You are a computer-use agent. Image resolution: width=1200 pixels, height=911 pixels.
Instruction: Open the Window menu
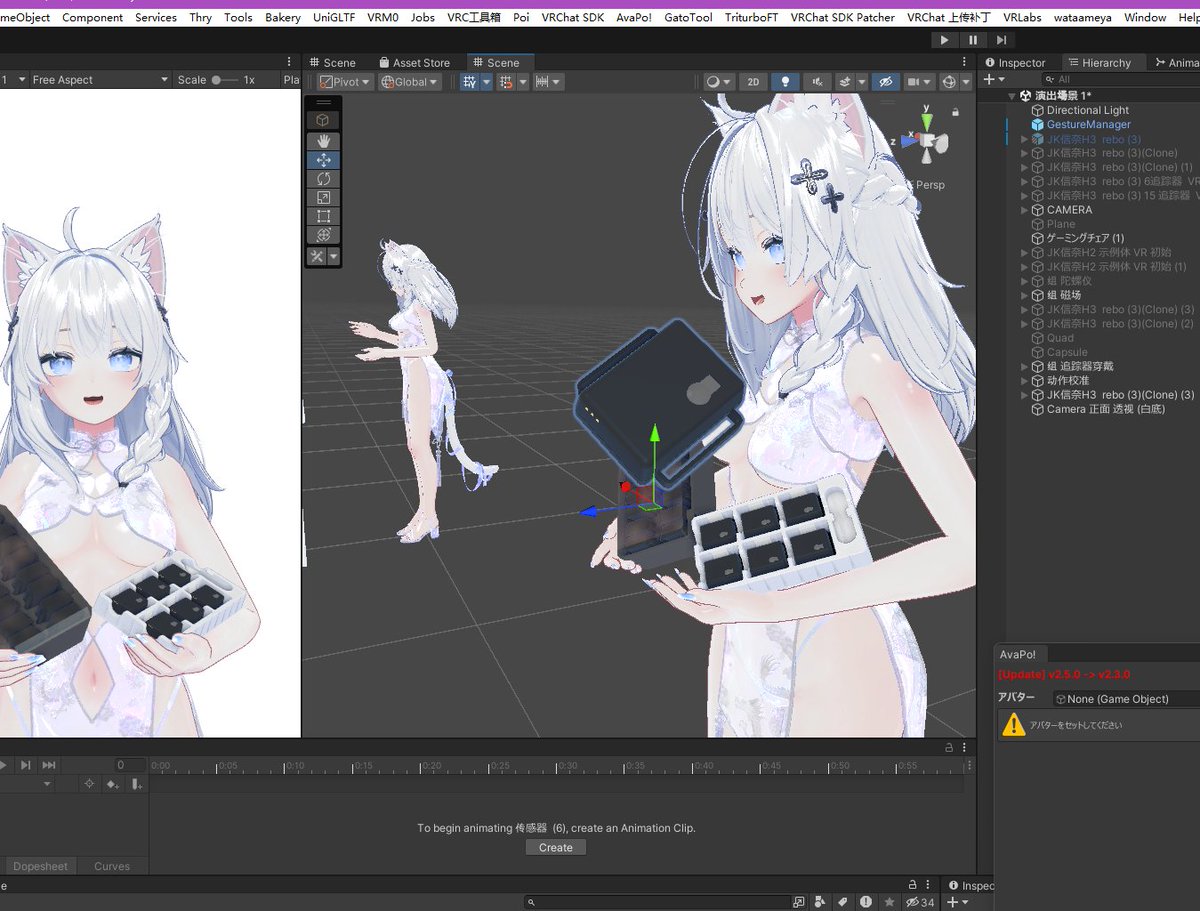1145,17
